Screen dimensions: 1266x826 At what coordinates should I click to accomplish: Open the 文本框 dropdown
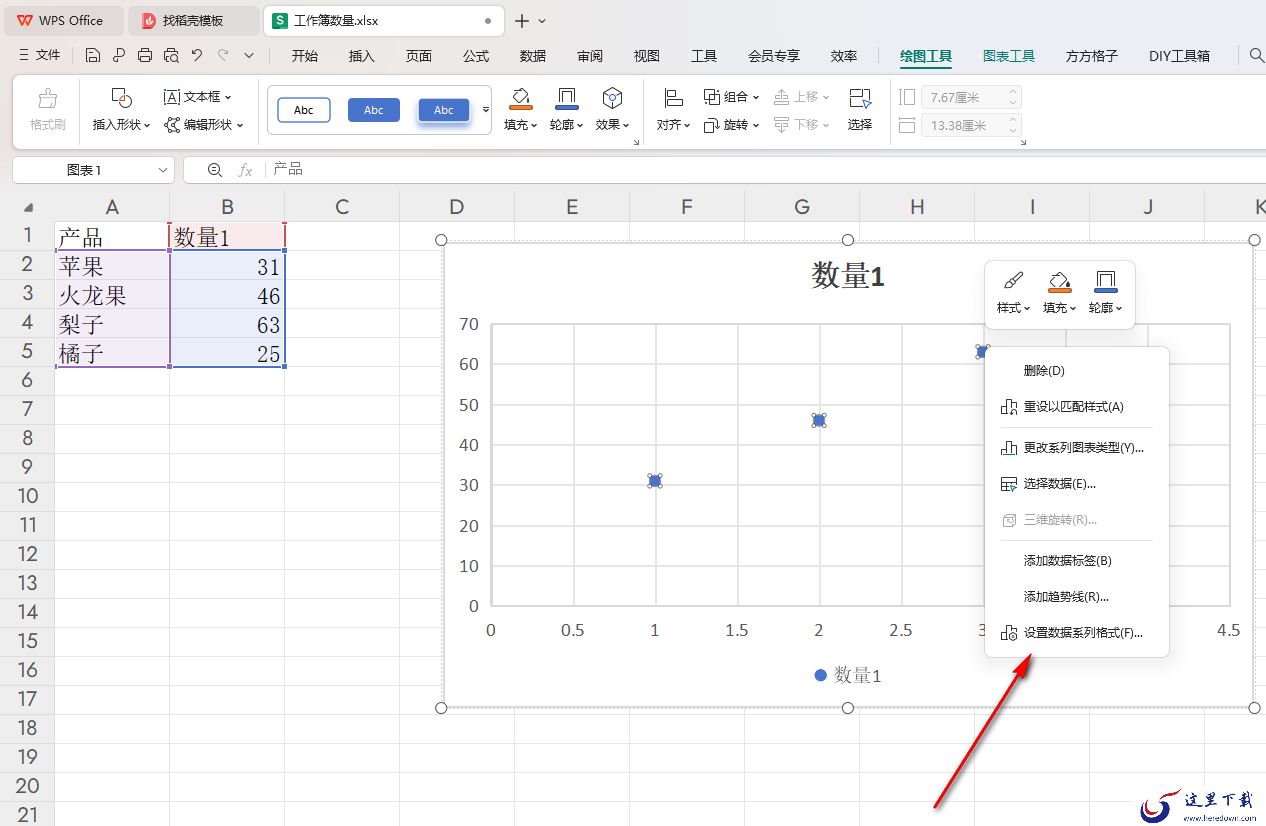point(197,97)
